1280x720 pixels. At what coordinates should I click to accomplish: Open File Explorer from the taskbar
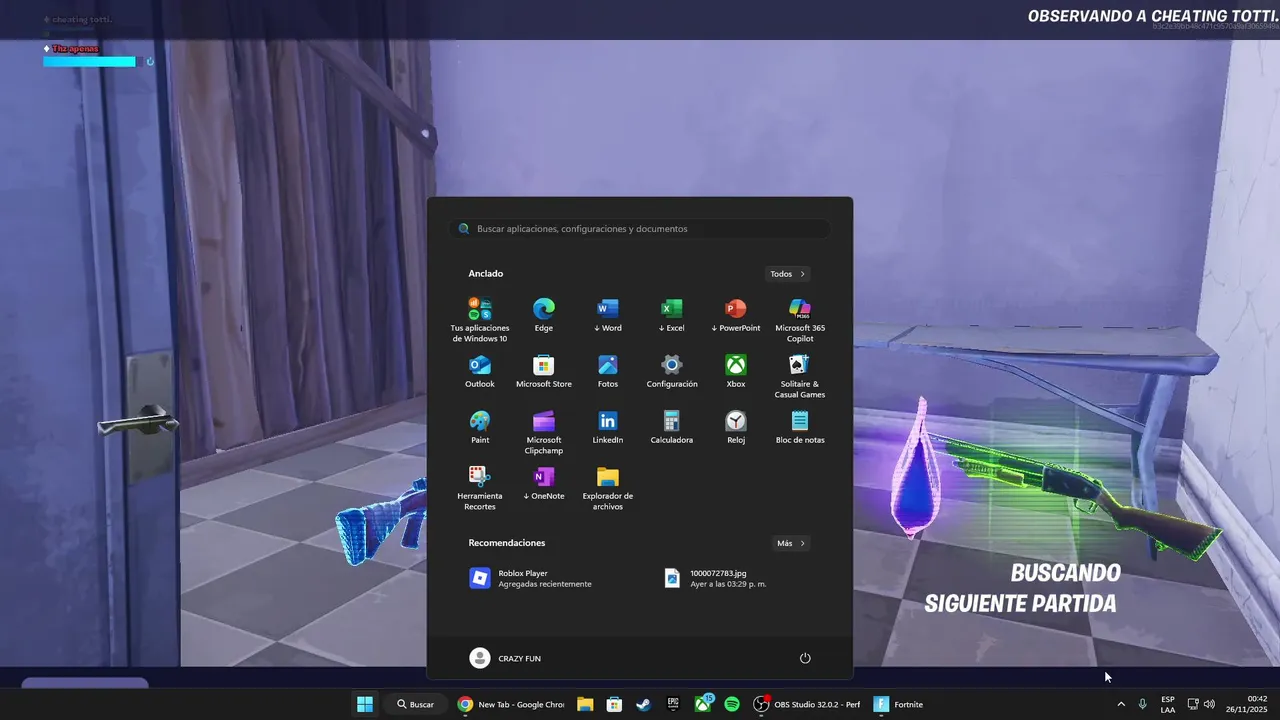(585, 704)
